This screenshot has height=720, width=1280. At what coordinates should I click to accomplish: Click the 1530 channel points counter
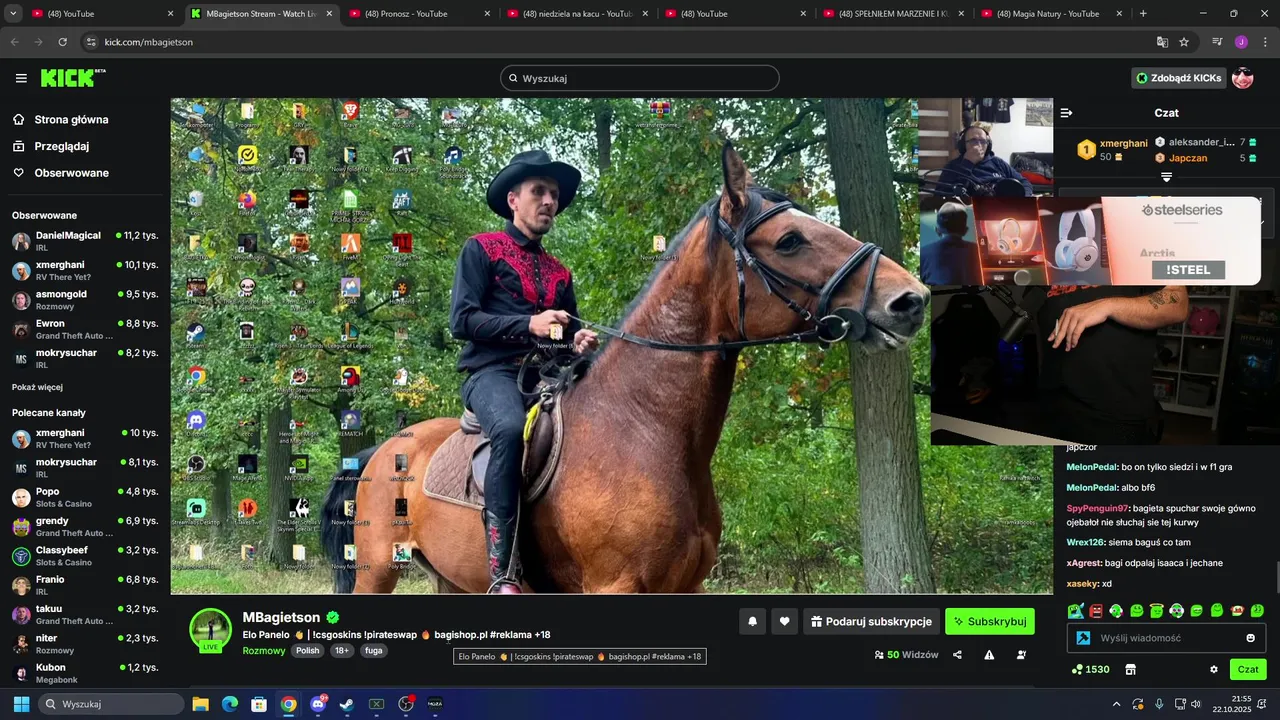(1090, 669)
